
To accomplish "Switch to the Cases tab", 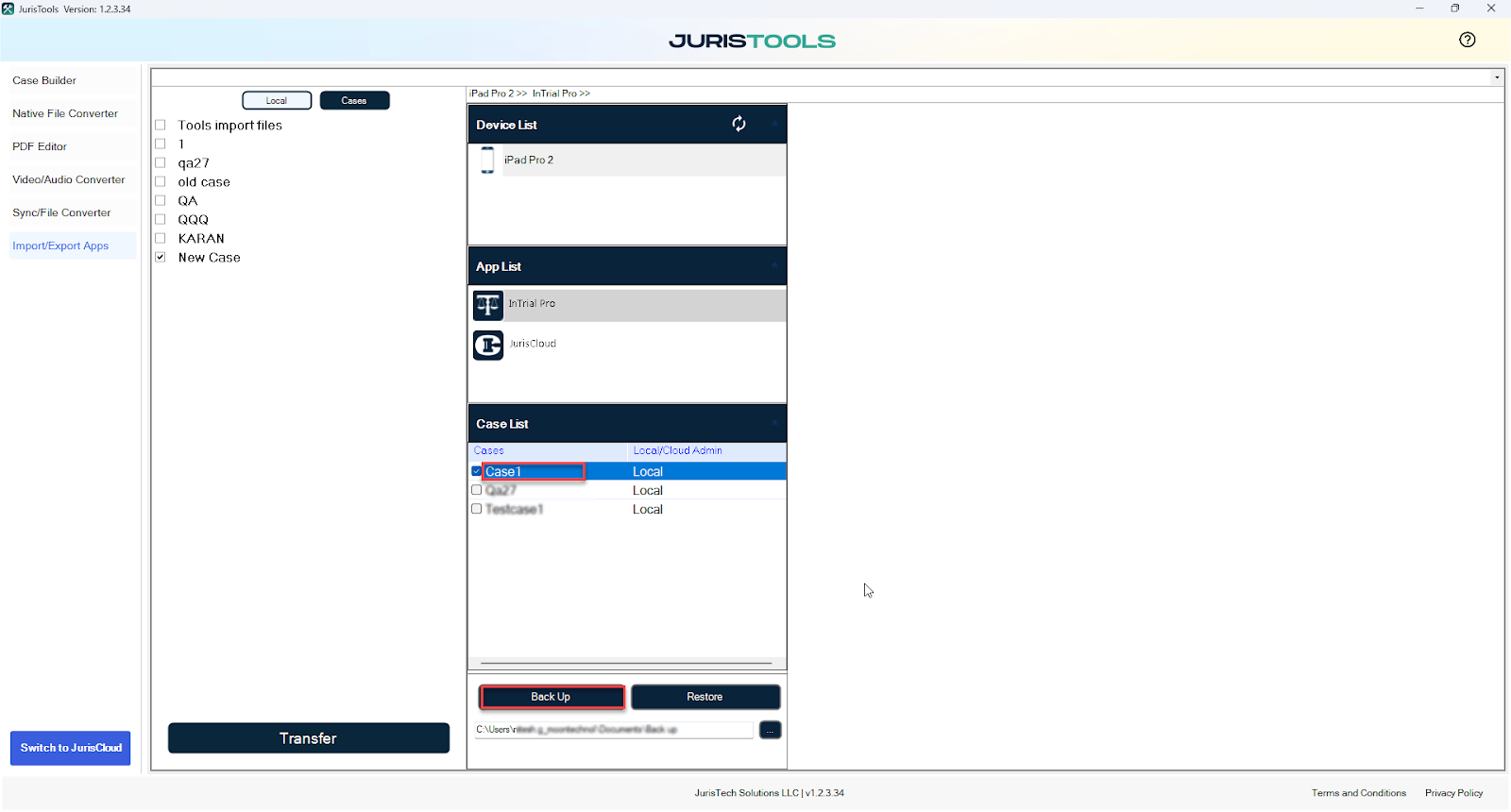I will click(x=354, y=100).
